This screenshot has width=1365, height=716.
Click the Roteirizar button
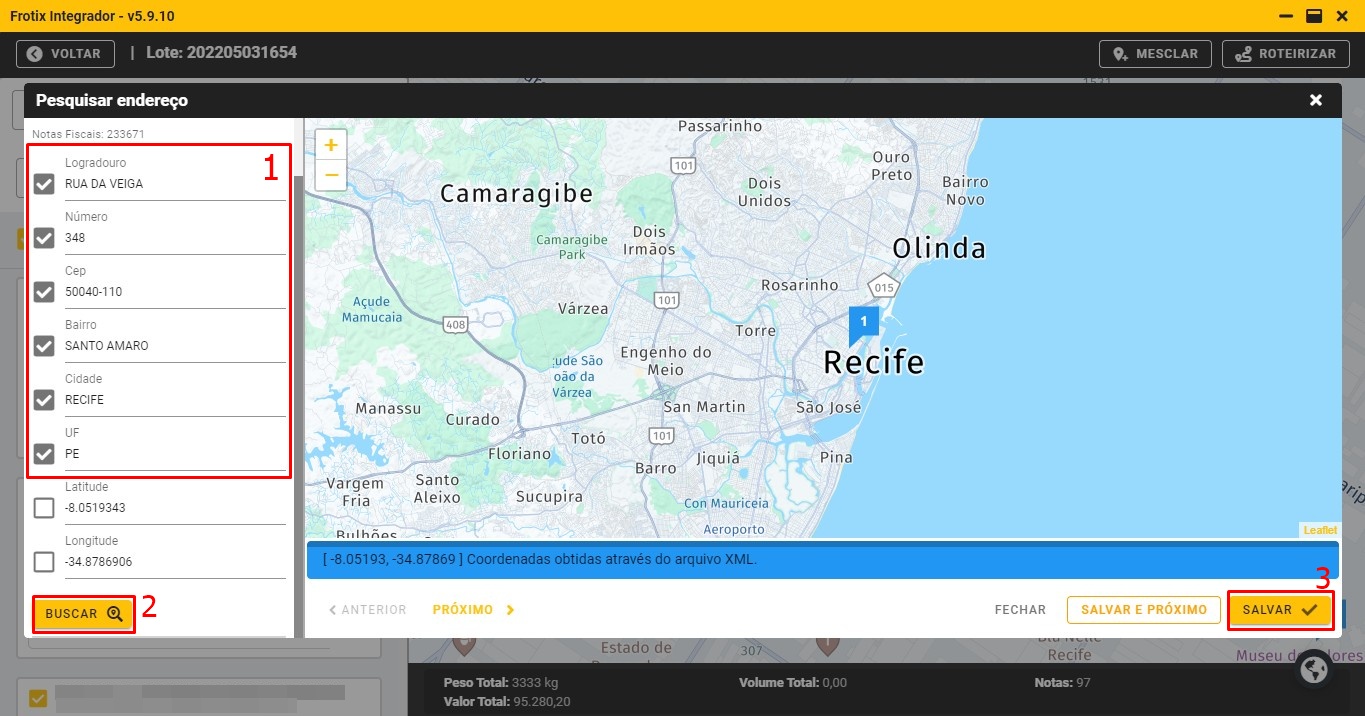click(x=1285, y=54)
